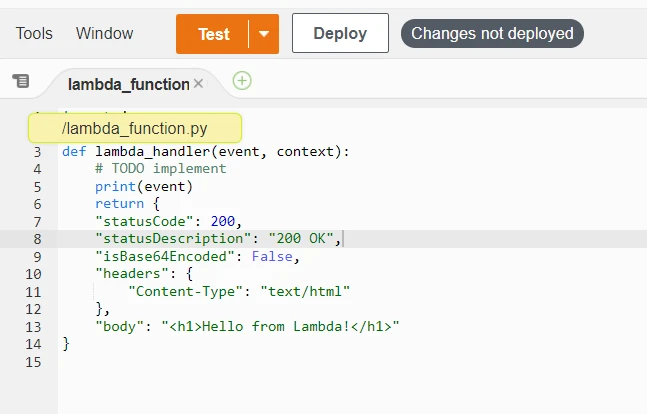Click the "text/html" Content-Type value

coord(305,291)
